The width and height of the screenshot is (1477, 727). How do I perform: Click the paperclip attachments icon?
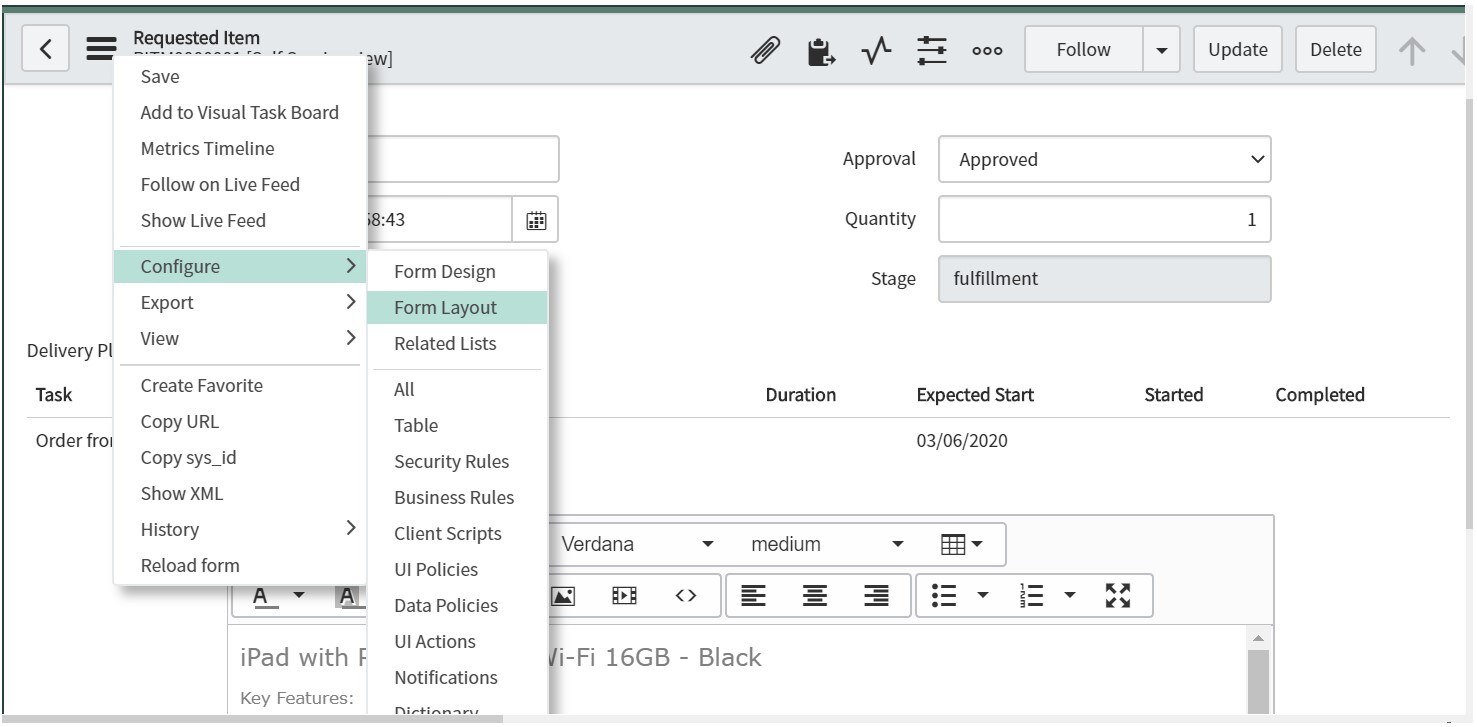[x=765, y=50]
